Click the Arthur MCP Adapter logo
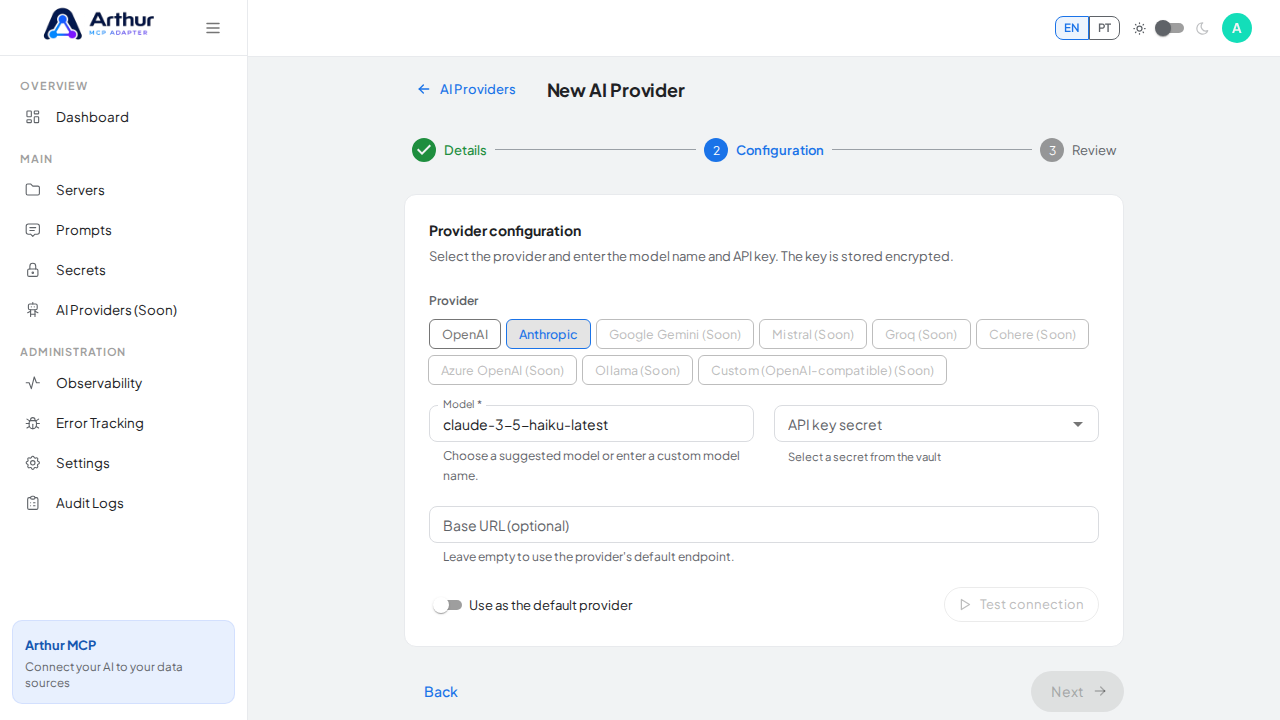The image size is (1280, 720). pos(99,24)
